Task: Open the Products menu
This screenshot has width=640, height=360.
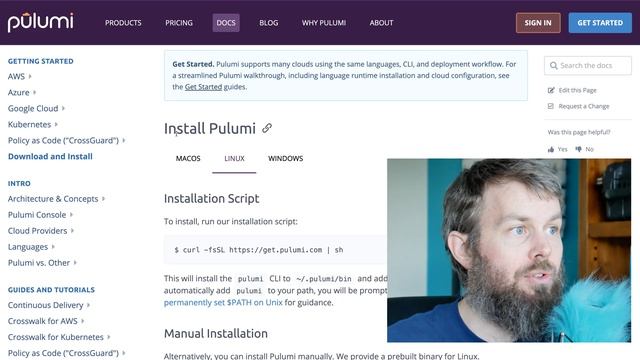Action: coord(123,23)
